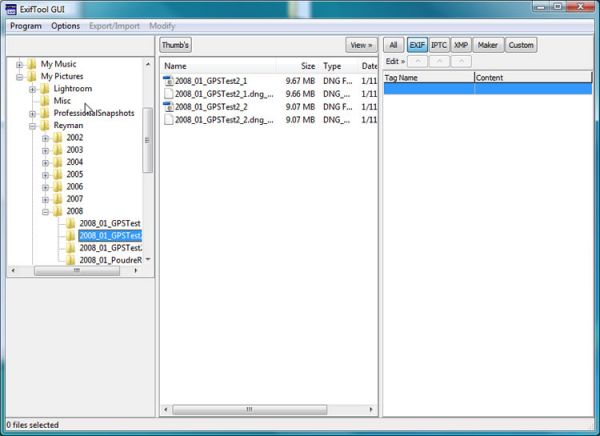Select the My Music folder
The image size is (600, 436).
pos(59,64)
